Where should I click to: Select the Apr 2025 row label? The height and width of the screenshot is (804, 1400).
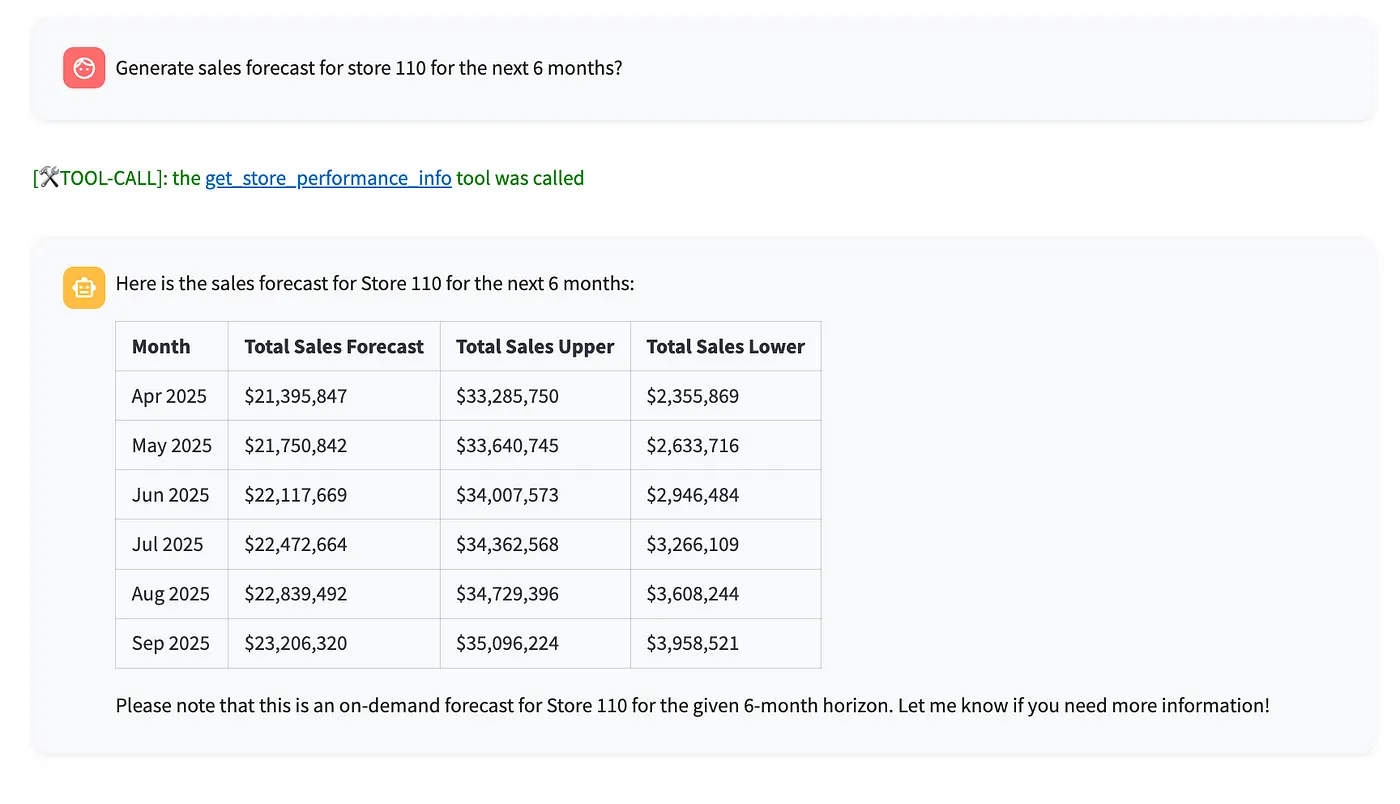click(x=170, y=395)
